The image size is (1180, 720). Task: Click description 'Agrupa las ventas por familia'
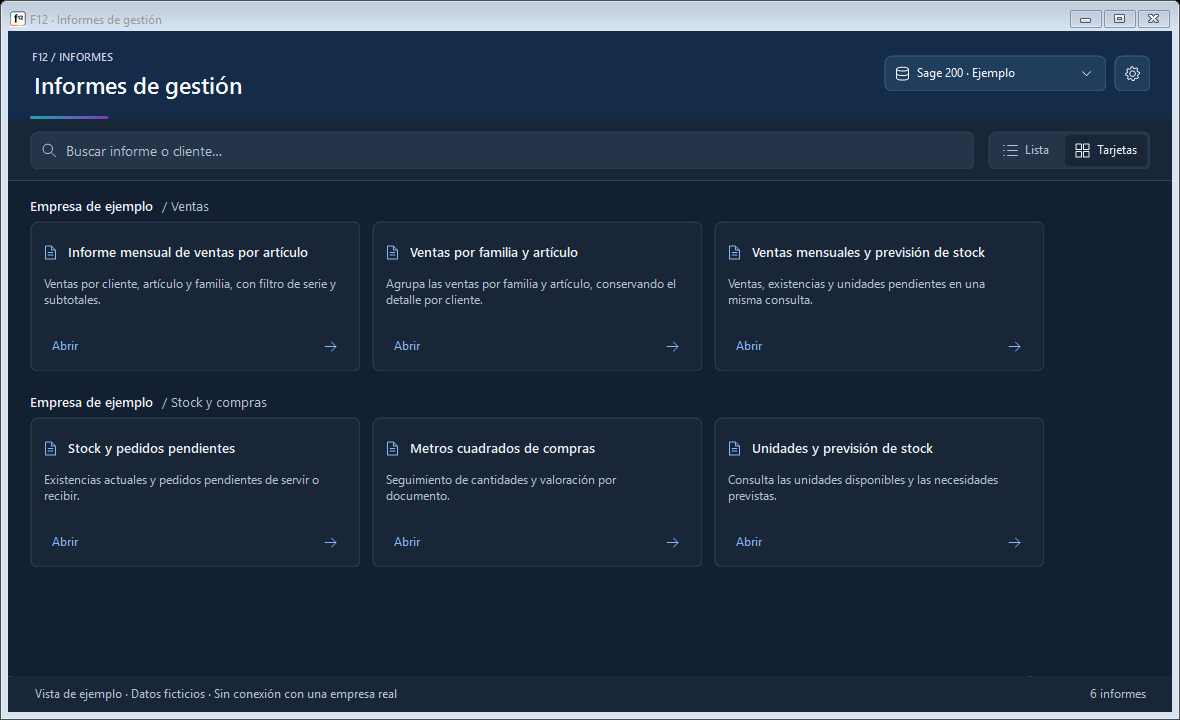coord(531,292)
